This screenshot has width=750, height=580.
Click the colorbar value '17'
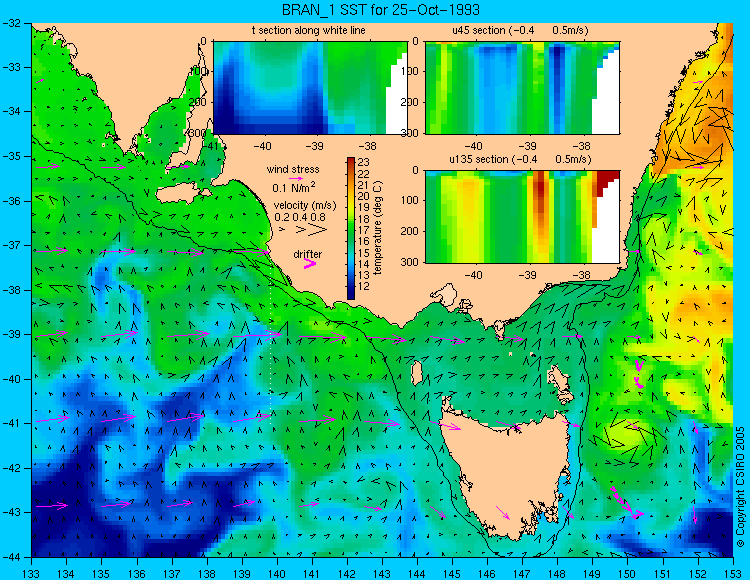(363, 230)
